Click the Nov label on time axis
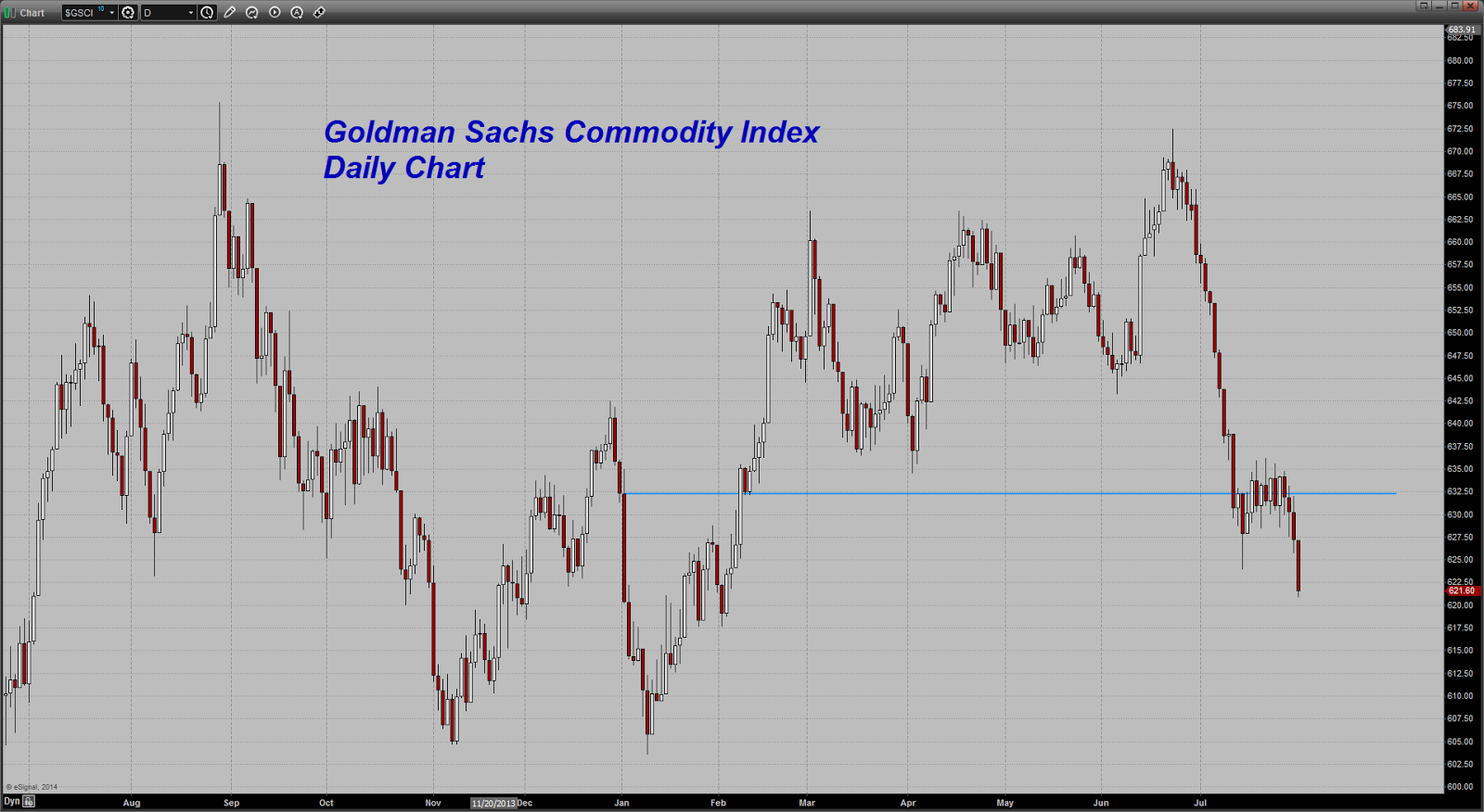 coord(433,803)
